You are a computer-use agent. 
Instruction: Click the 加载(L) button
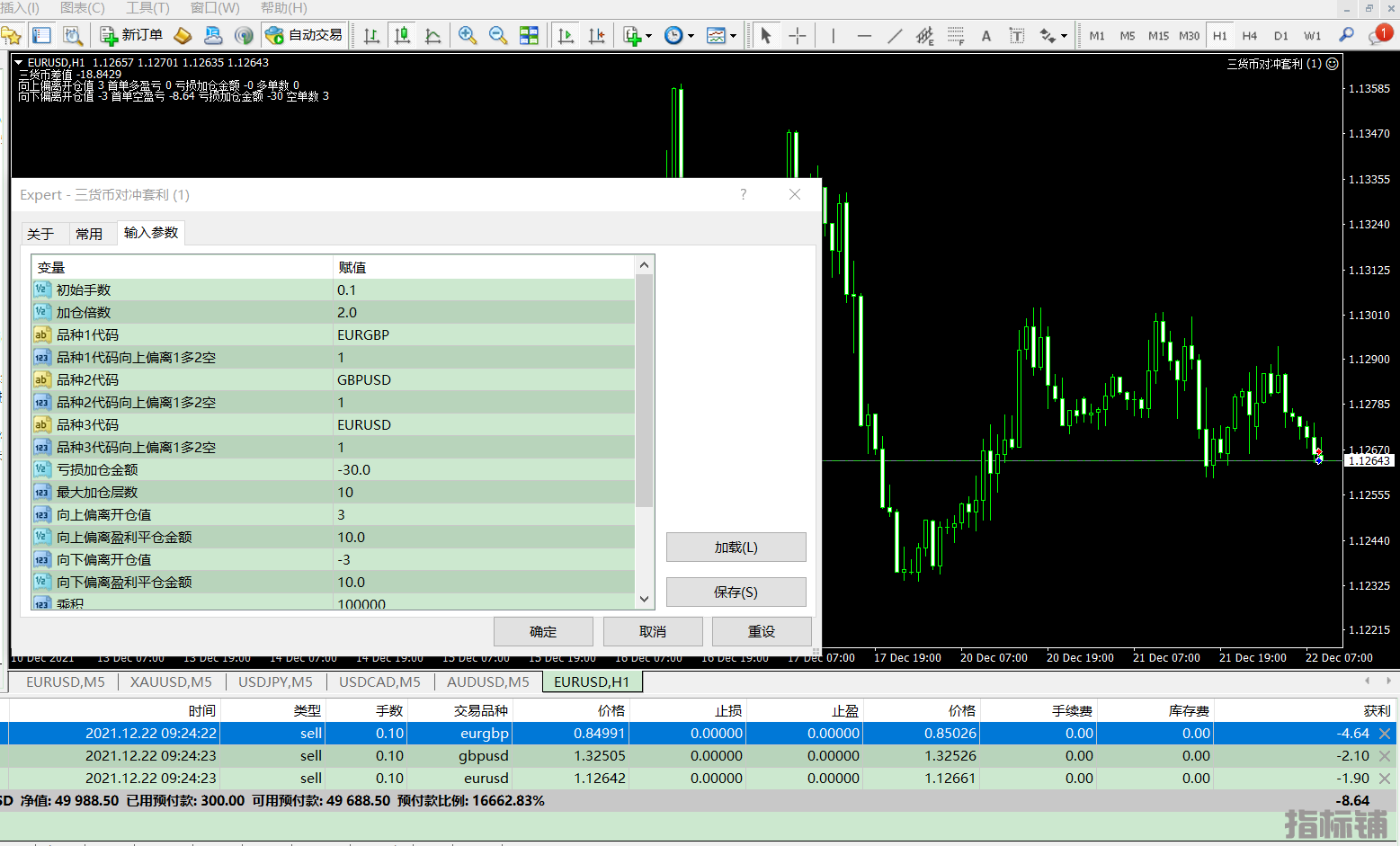pos(736,548)
